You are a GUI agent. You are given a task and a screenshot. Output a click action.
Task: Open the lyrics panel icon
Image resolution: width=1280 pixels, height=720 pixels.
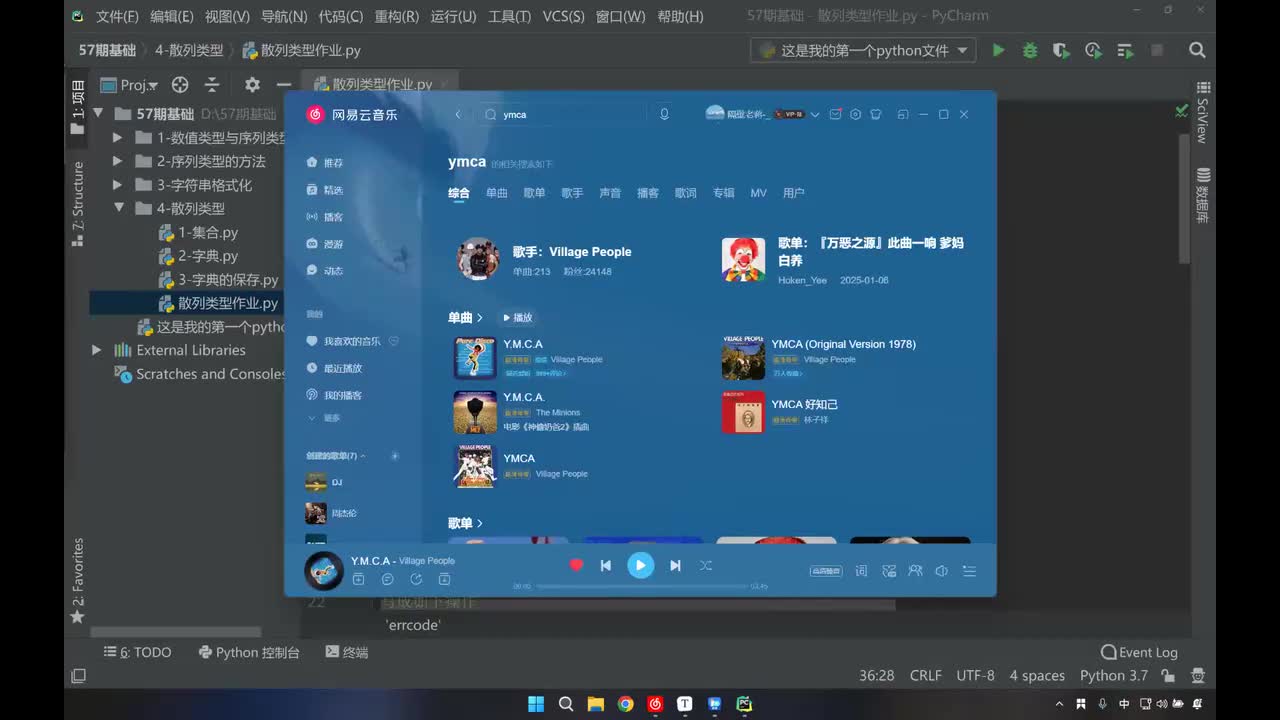point(861,571)
